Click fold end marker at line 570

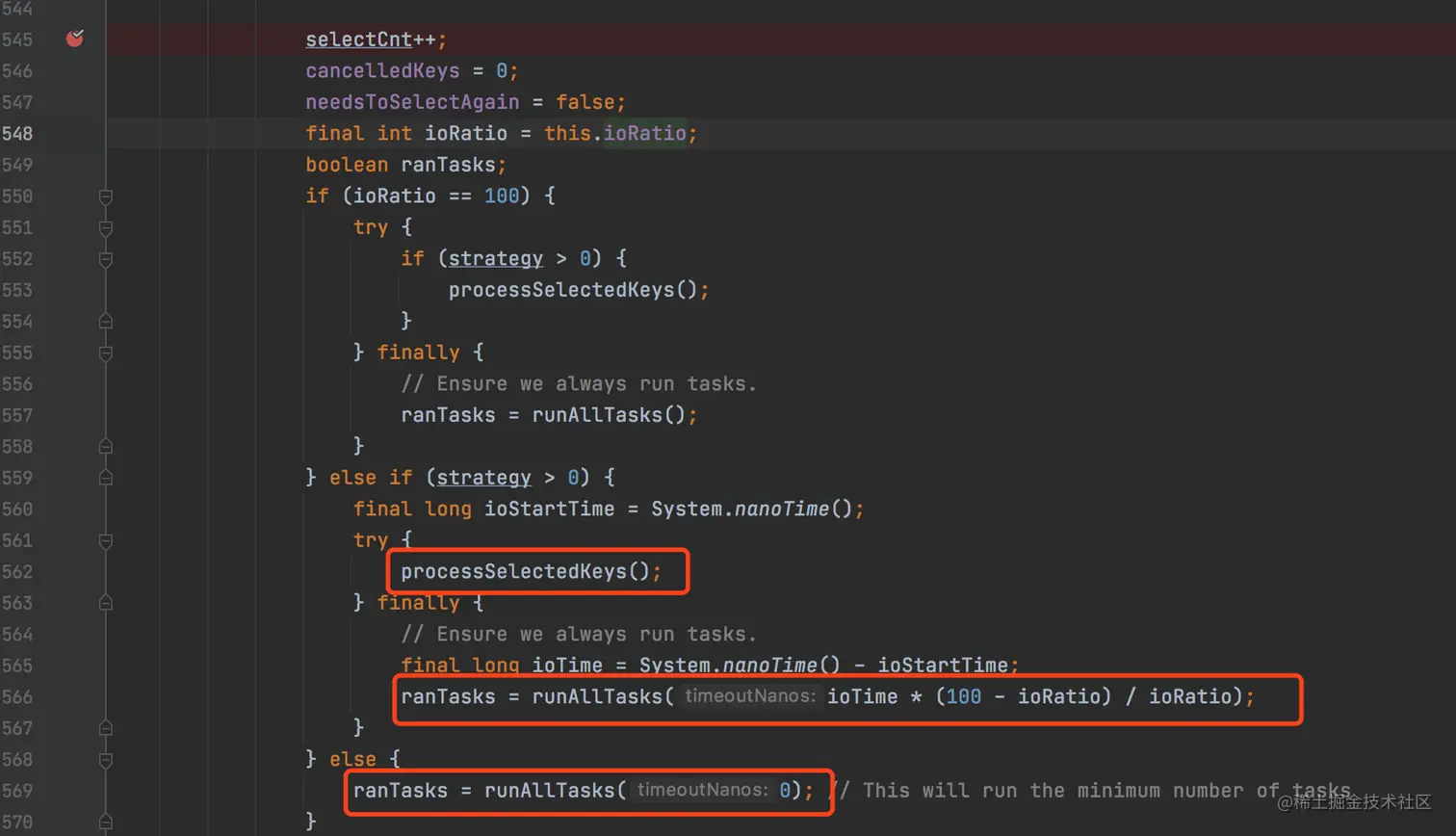pyautogui.click(x=106, y=823)
